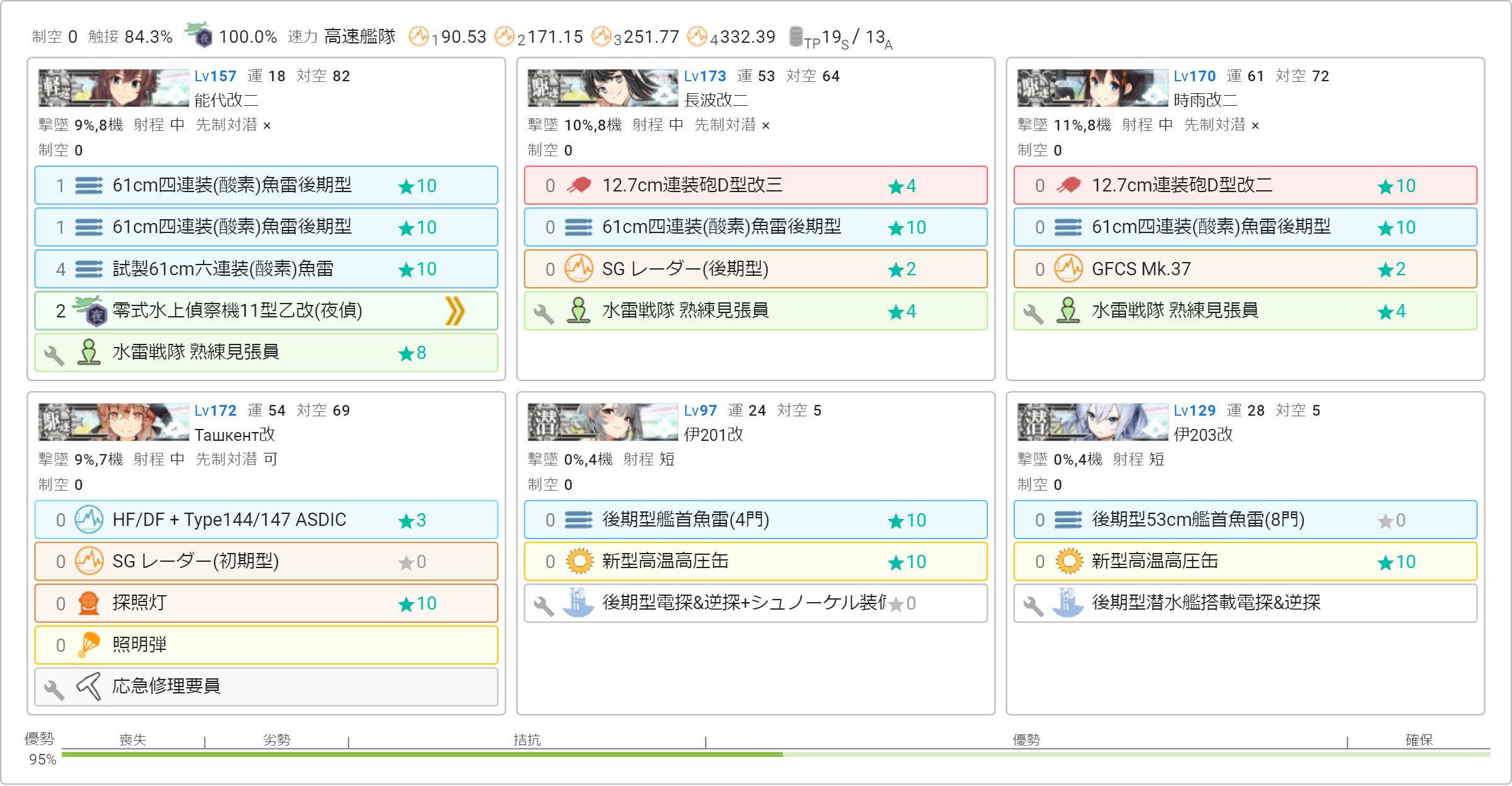Click level Lv129 link
The image size is (1512, 786).
click(1194, 411)
